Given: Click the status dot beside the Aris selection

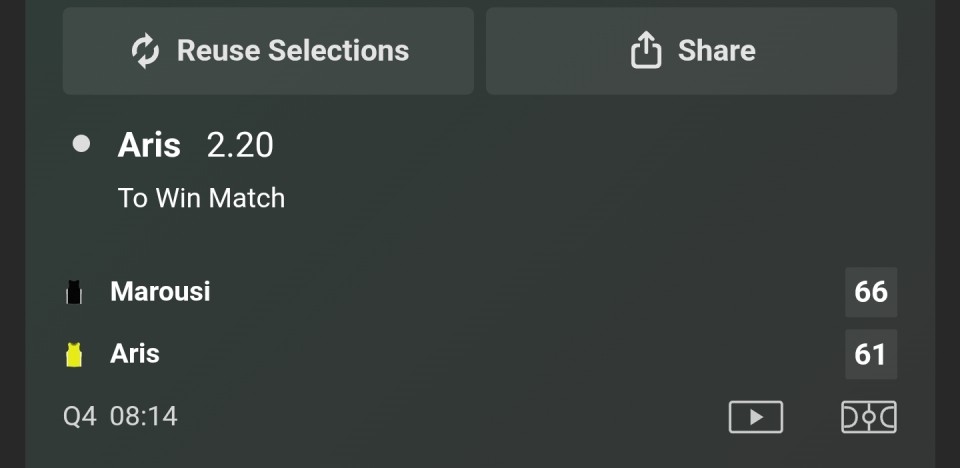Looking at the screenshot, I should tap(81, 145).
